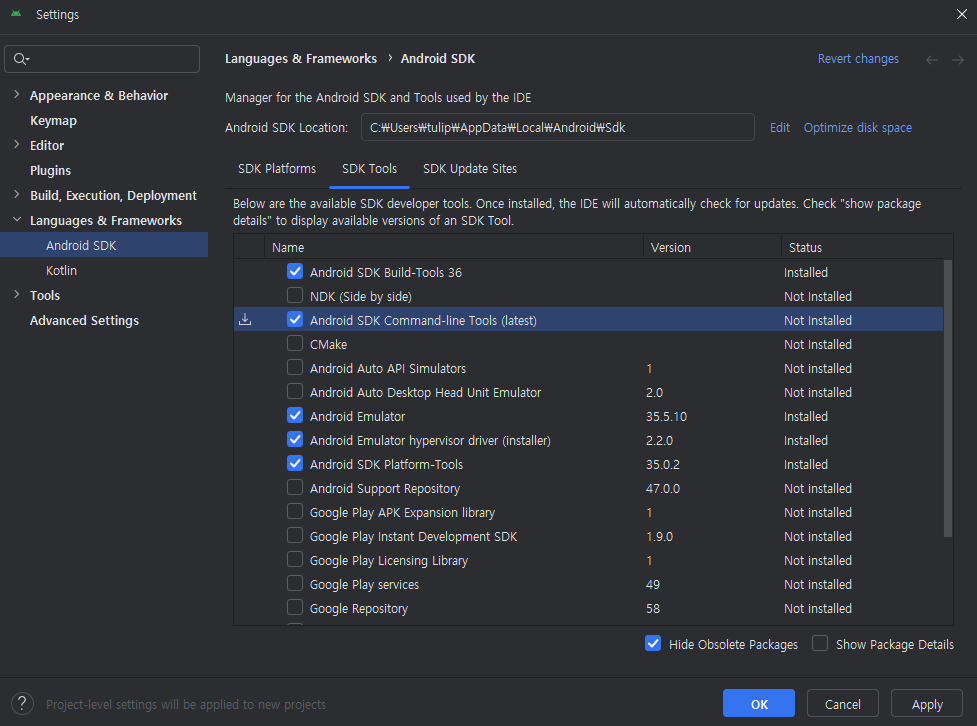Close the Settings dialog
Image resolution: width=977 pixels, height=726 pixels.
click(x=961, y=14)
